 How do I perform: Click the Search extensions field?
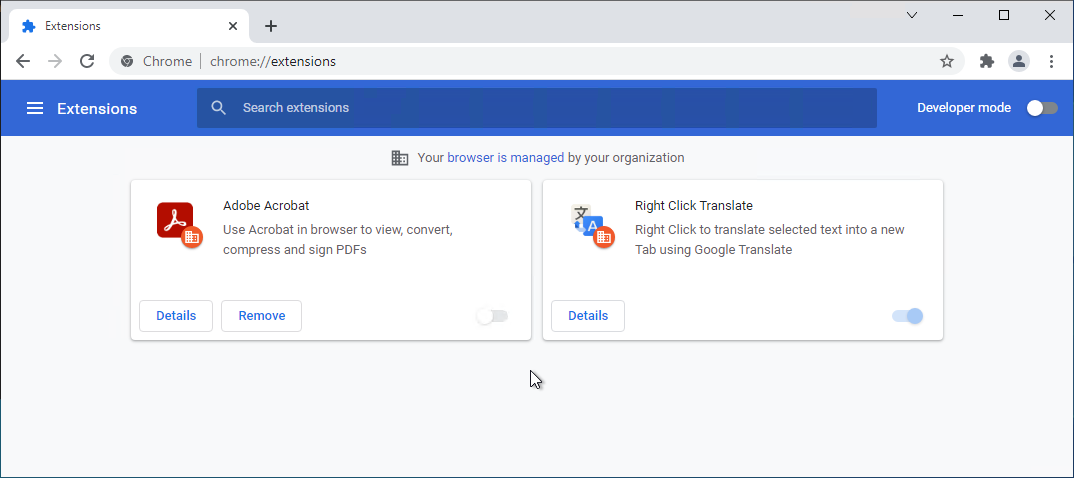[x=537, y=108]
